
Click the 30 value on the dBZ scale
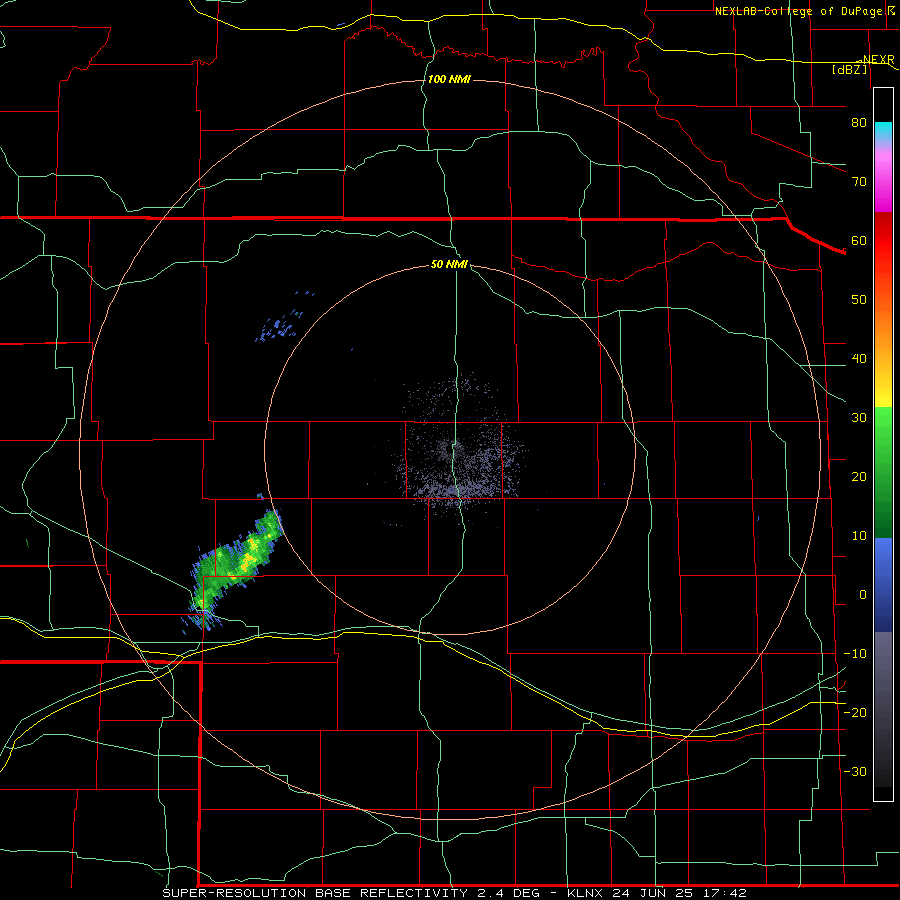click(859, 418)
